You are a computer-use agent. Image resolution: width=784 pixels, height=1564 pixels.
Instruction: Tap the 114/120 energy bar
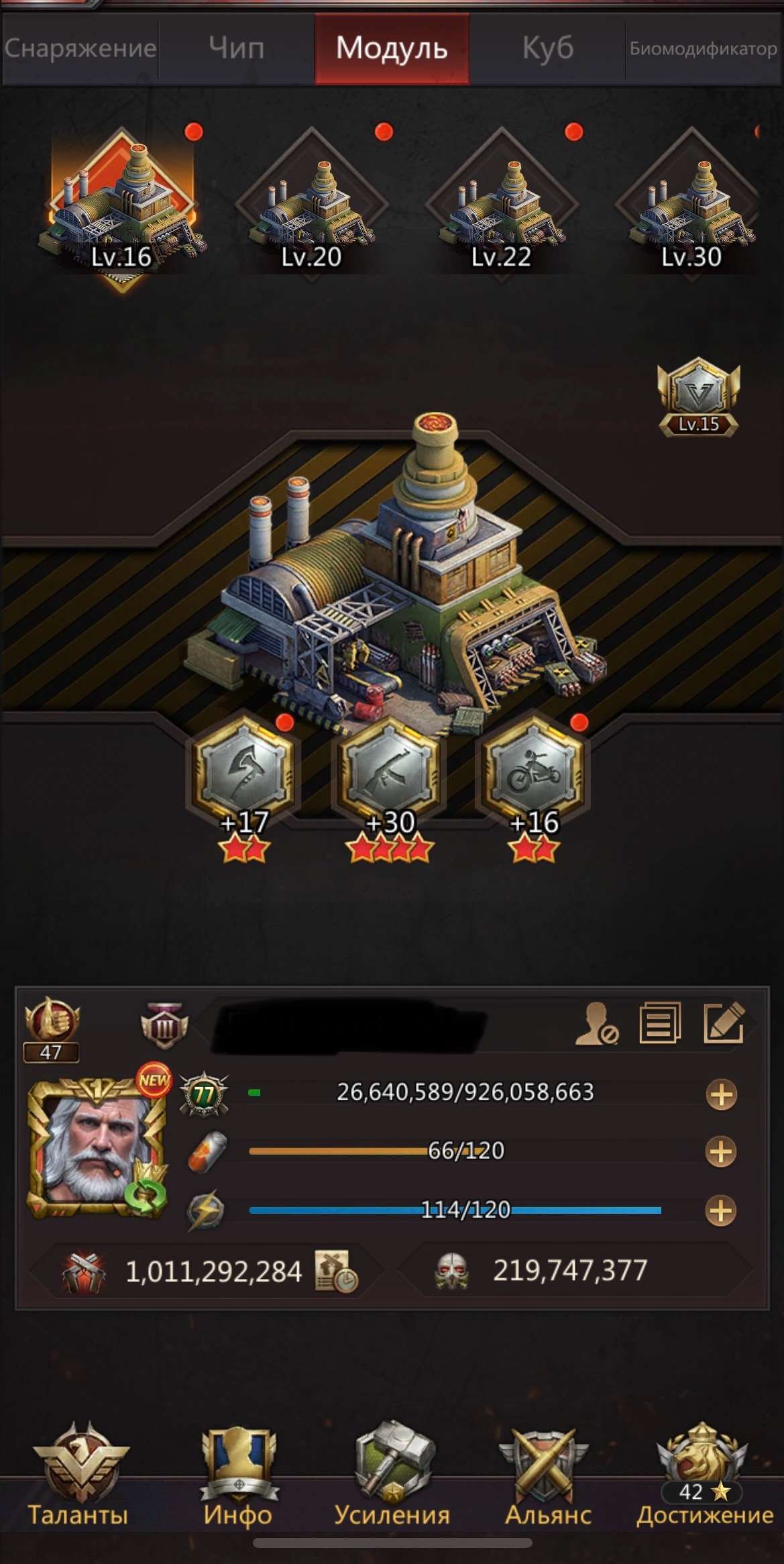pos(455,1210)
